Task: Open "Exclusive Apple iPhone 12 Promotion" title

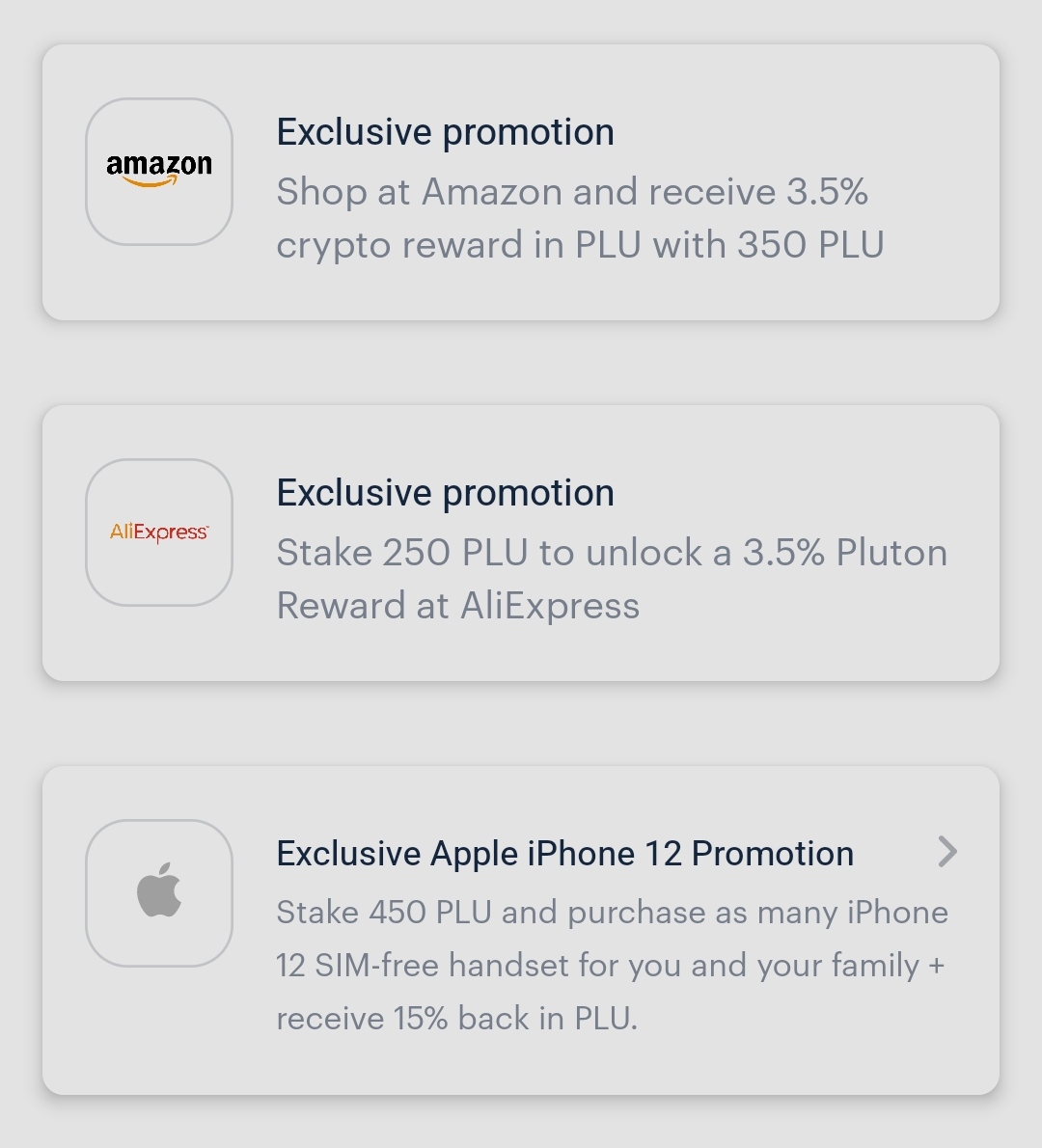Action: tap(564, 854)
